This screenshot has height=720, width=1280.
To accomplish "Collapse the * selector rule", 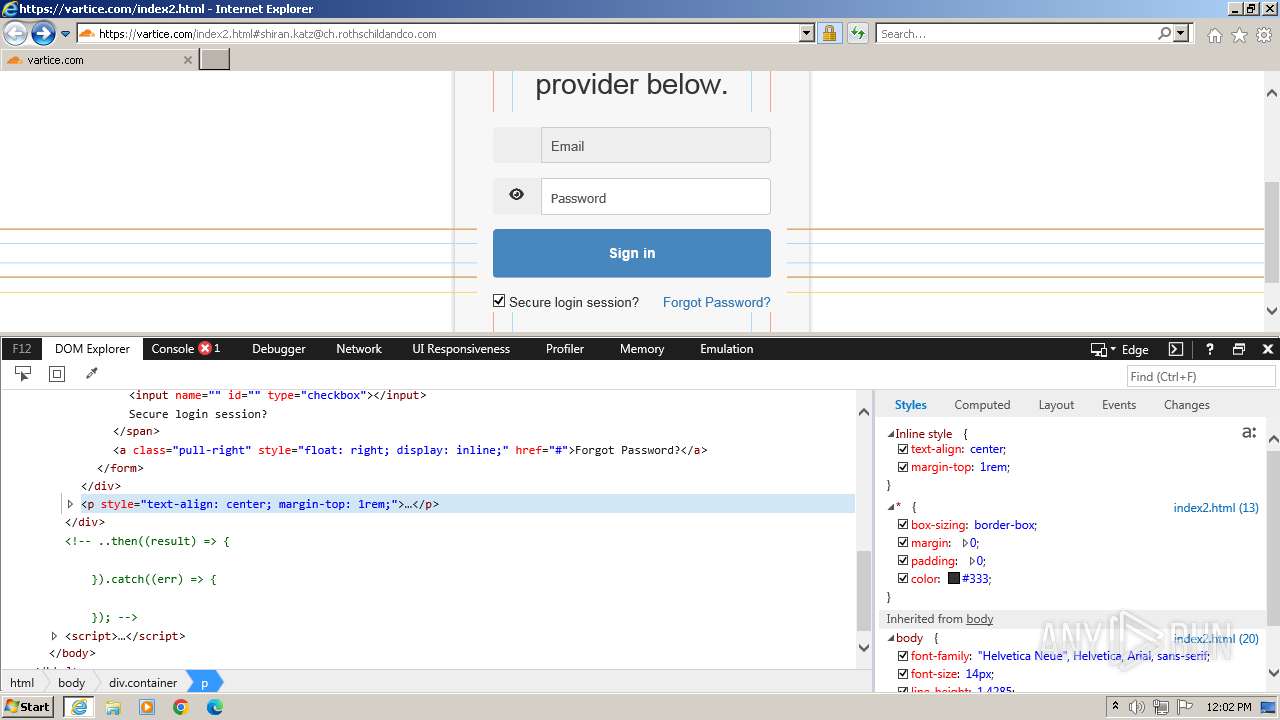I will pyautogui.click(x=891, y=508).
